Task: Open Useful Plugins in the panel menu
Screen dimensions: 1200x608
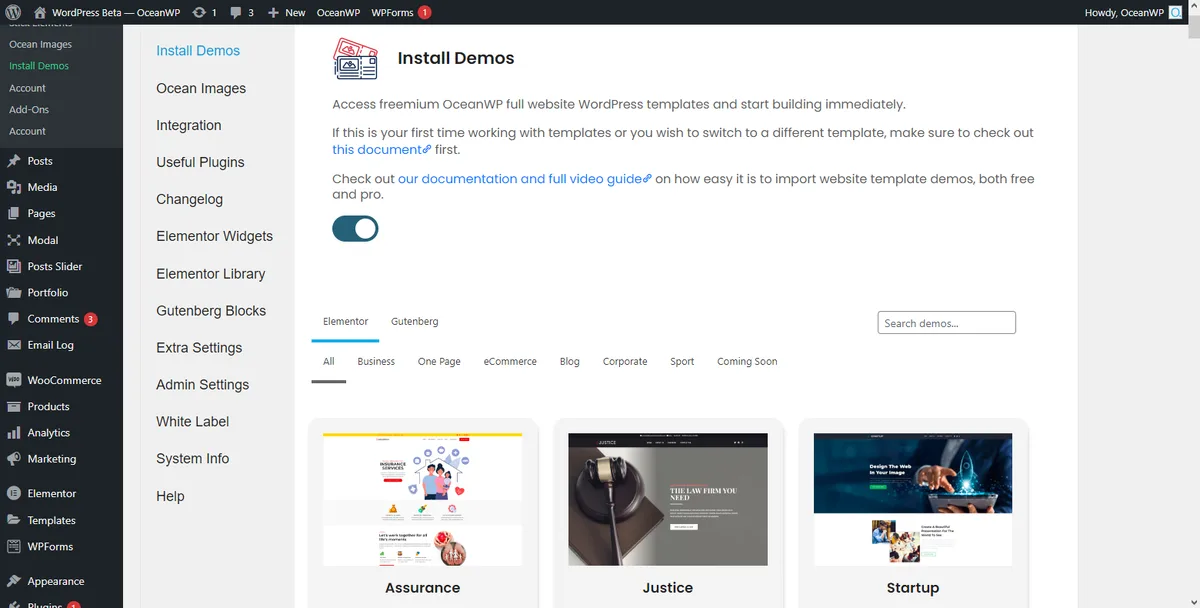Action: point(200,162)
